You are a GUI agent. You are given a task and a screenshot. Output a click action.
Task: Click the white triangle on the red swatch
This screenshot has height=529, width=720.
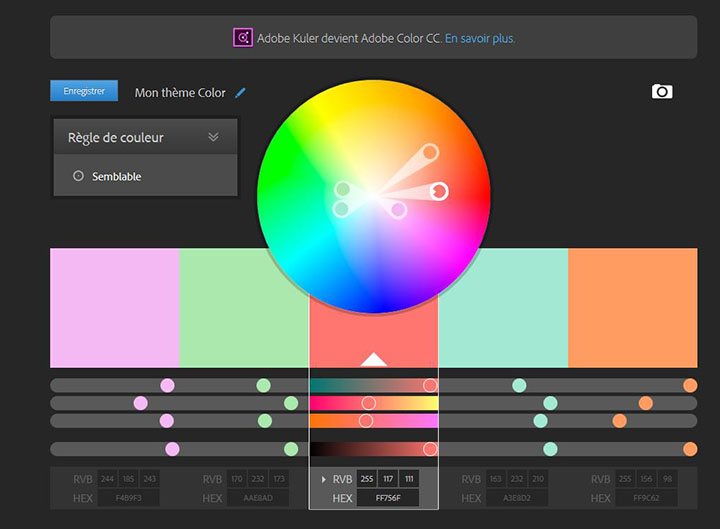[374, 359]
